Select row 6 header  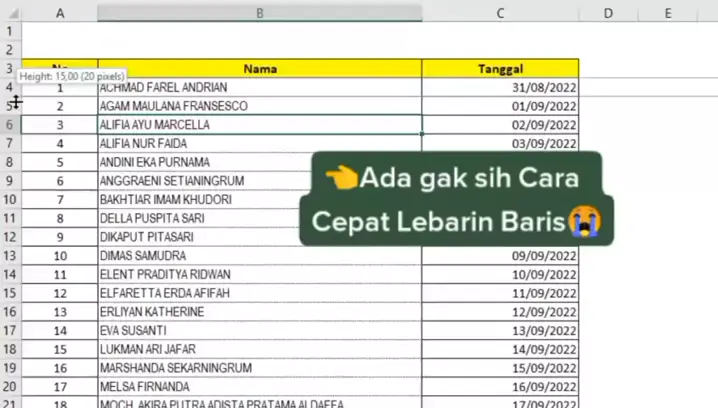pyautogui.click(x=9, y=125)
